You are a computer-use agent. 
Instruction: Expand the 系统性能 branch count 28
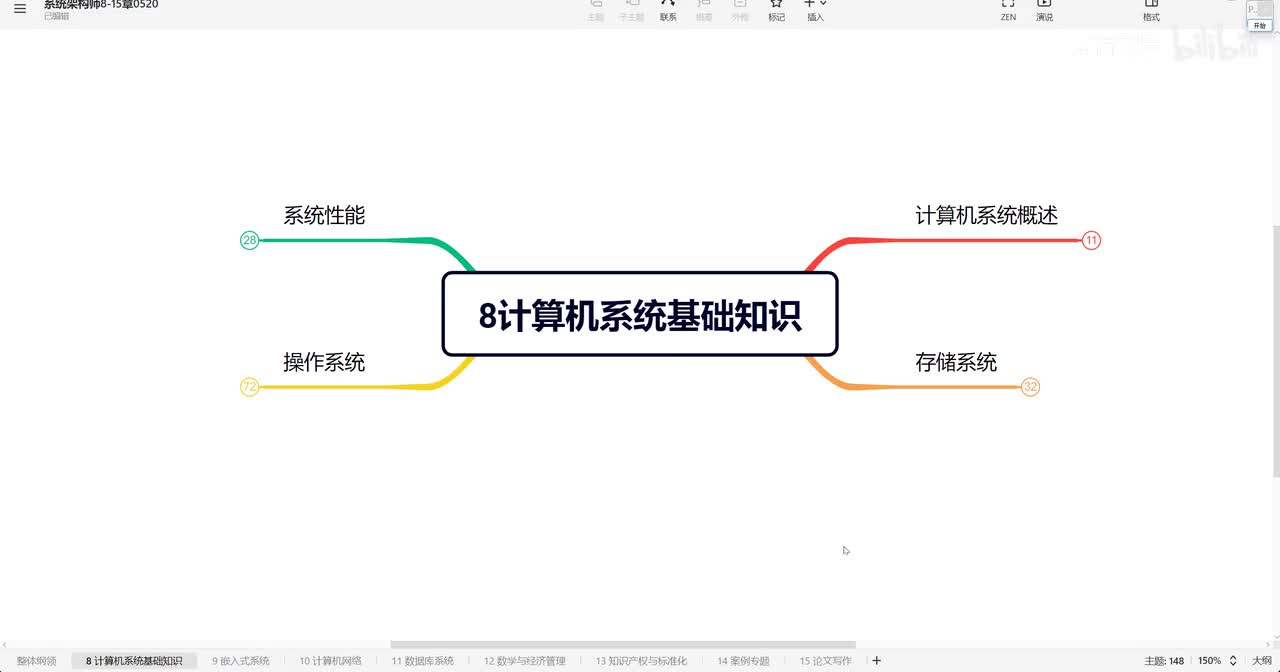[x=250, y=240]
